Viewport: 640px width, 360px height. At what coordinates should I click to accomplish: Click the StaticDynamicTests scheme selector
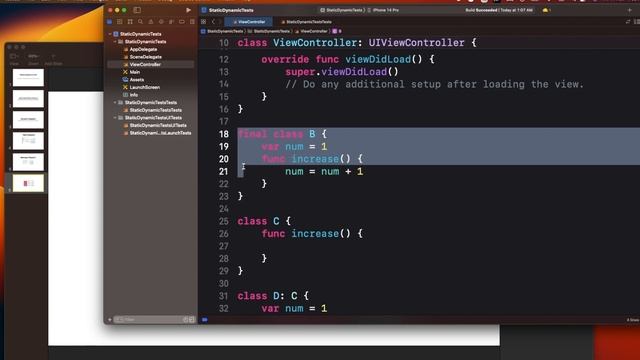[x=342, y=10]
